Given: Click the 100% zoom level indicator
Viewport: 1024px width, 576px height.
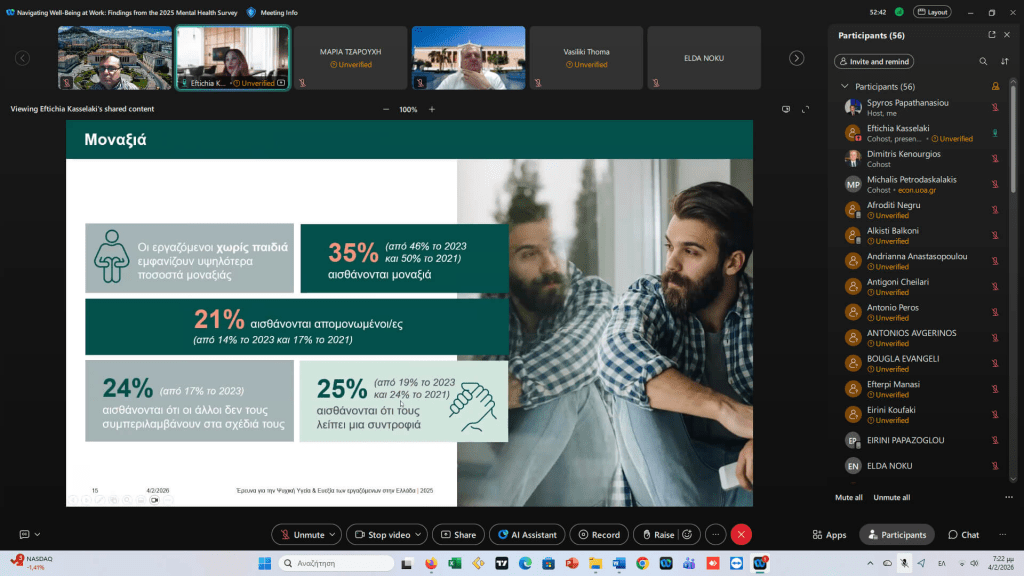Looking at the screenshot, I should [408, 109].
